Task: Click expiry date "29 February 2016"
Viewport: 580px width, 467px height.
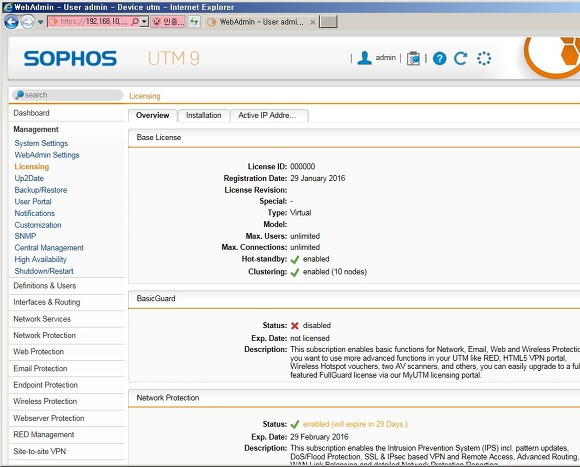Action: pos(319,437)
